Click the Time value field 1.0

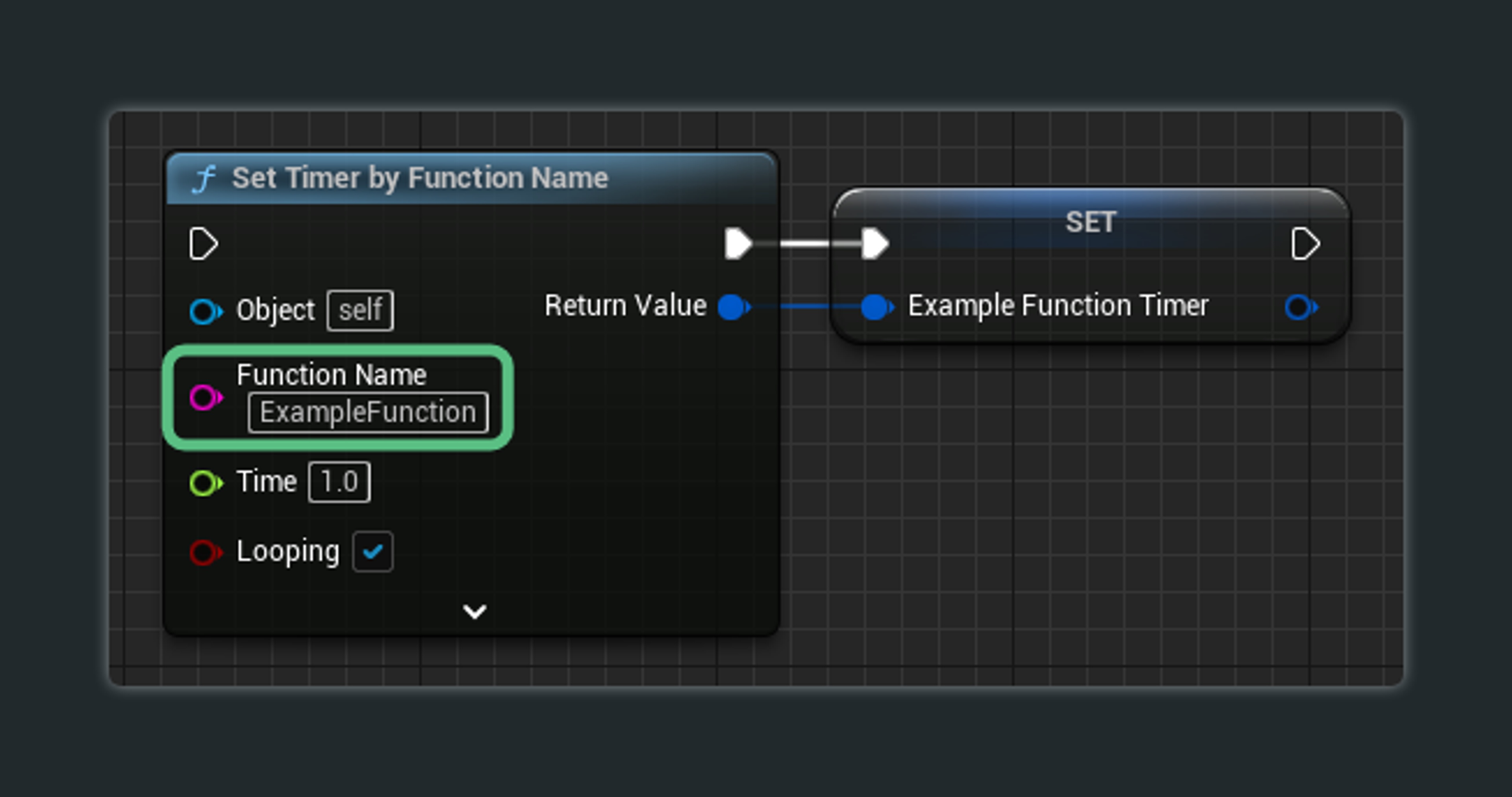pyautogui.click(x=339, y=482)
